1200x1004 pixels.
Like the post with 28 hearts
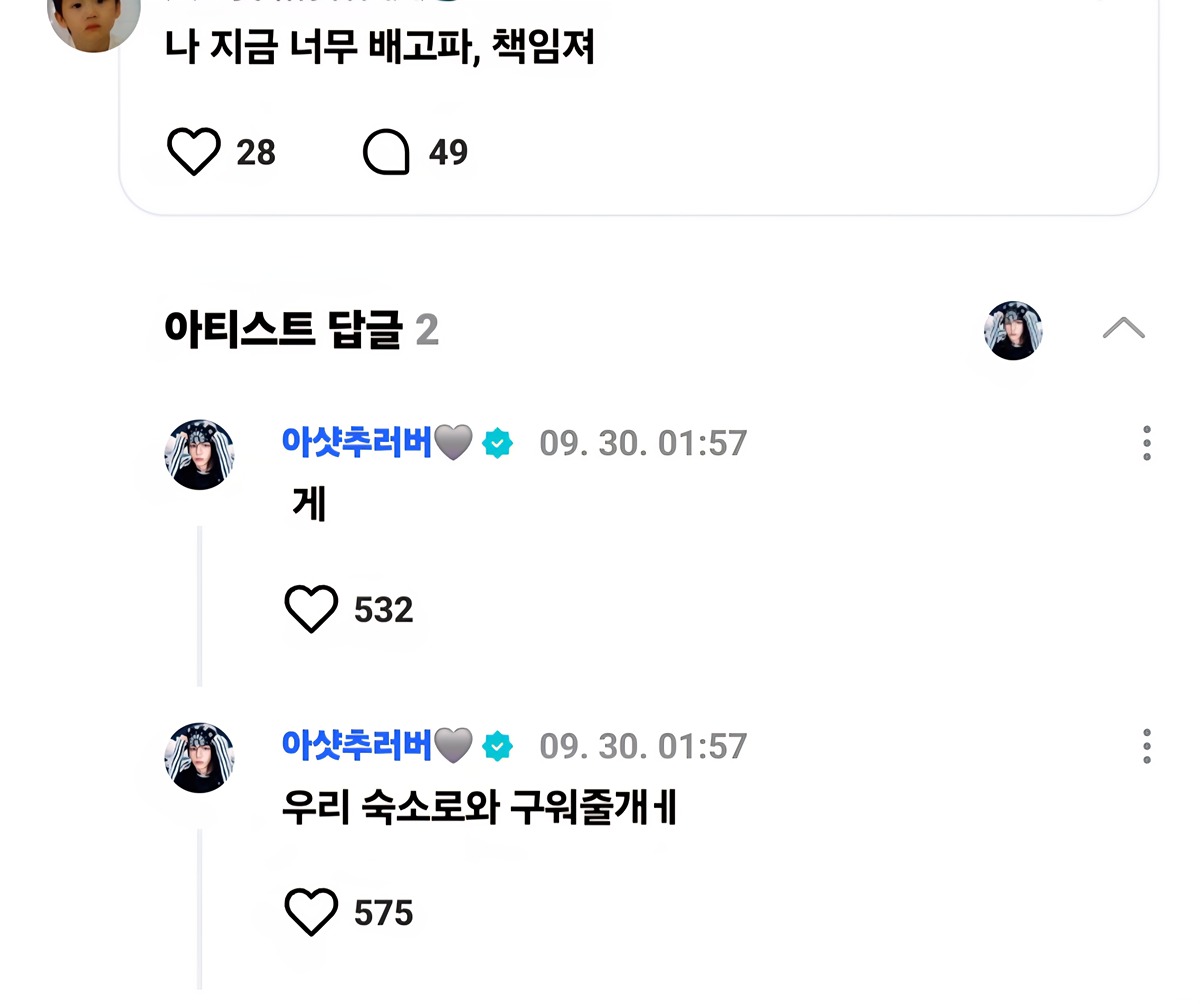[193, 153]
